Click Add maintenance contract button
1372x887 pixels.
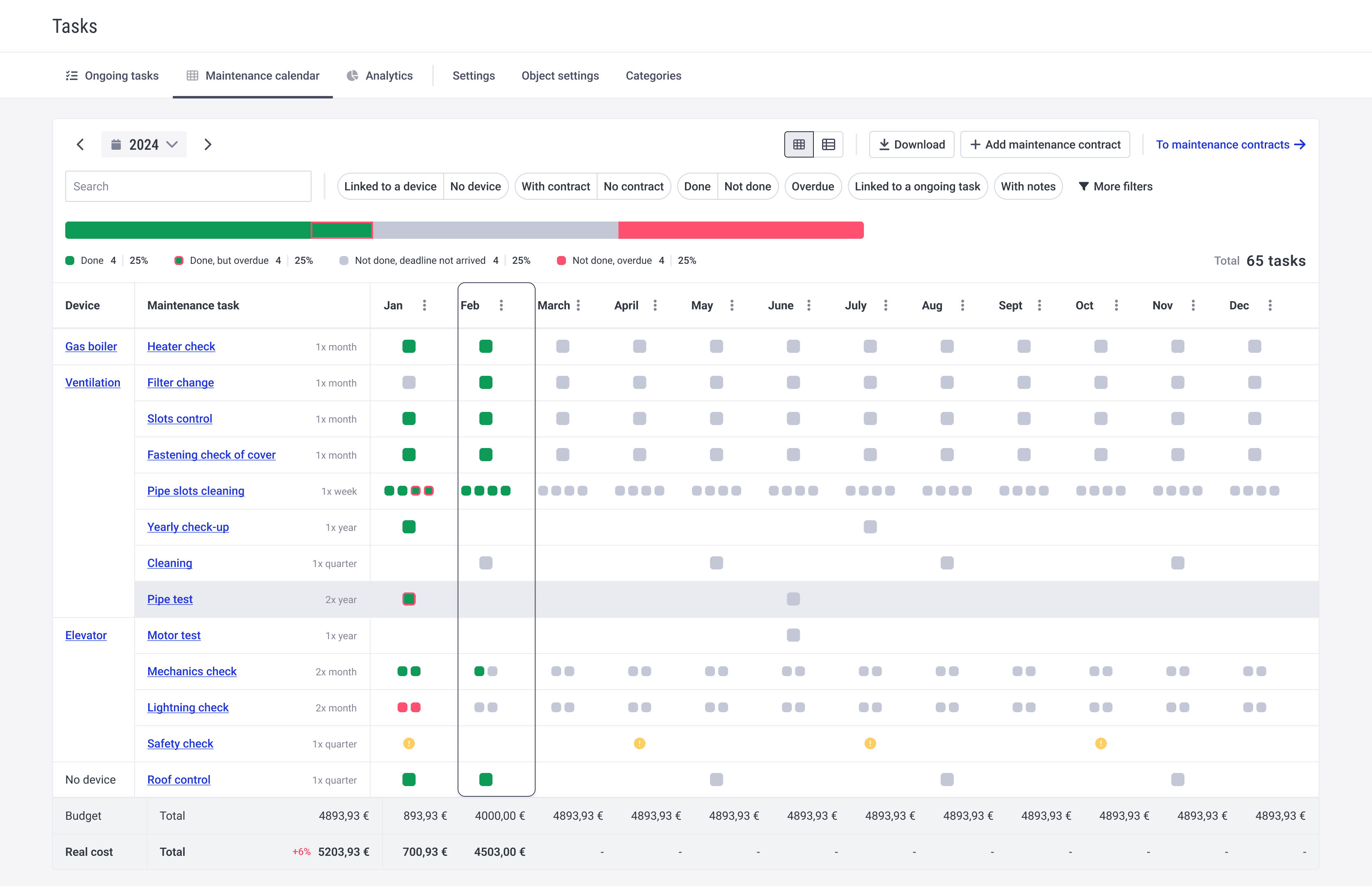click(1045, 144)
